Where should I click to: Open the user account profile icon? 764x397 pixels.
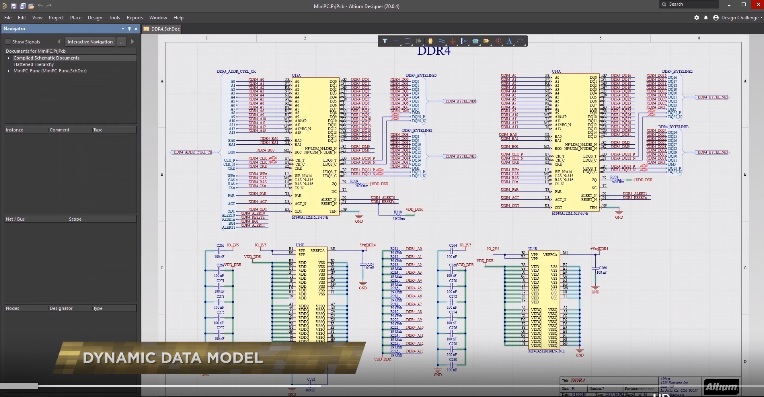pos(716,18)
